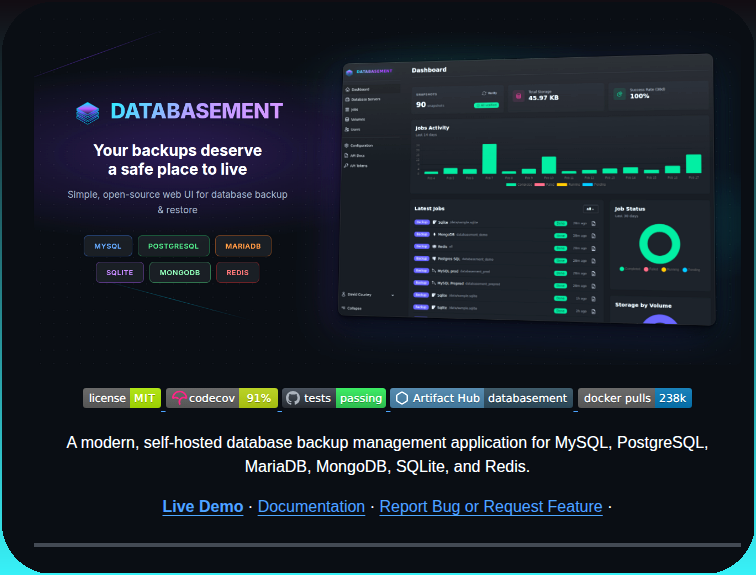
Task: Click the Databasement stacked-layers logo in the banner
Action: pos(87,113)
